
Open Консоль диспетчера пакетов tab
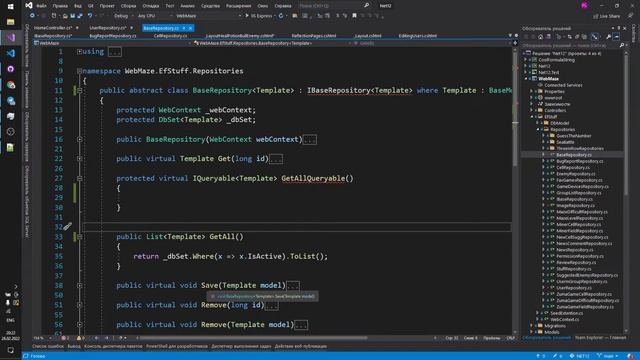click(113, 346)
